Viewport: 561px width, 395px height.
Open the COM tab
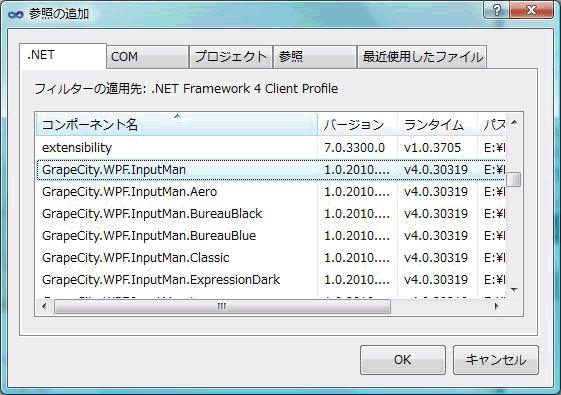tap(147, 57)
